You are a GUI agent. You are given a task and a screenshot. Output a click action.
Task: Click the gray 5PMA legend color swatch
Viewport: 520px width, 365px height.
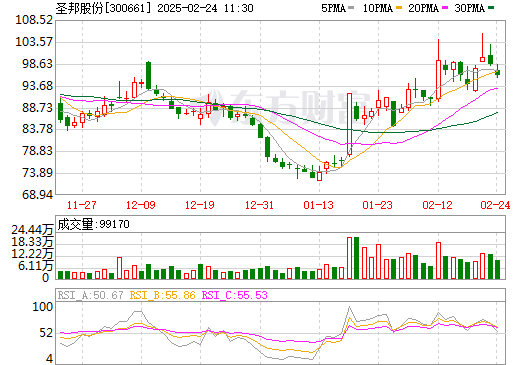click(x=351, y=8)
